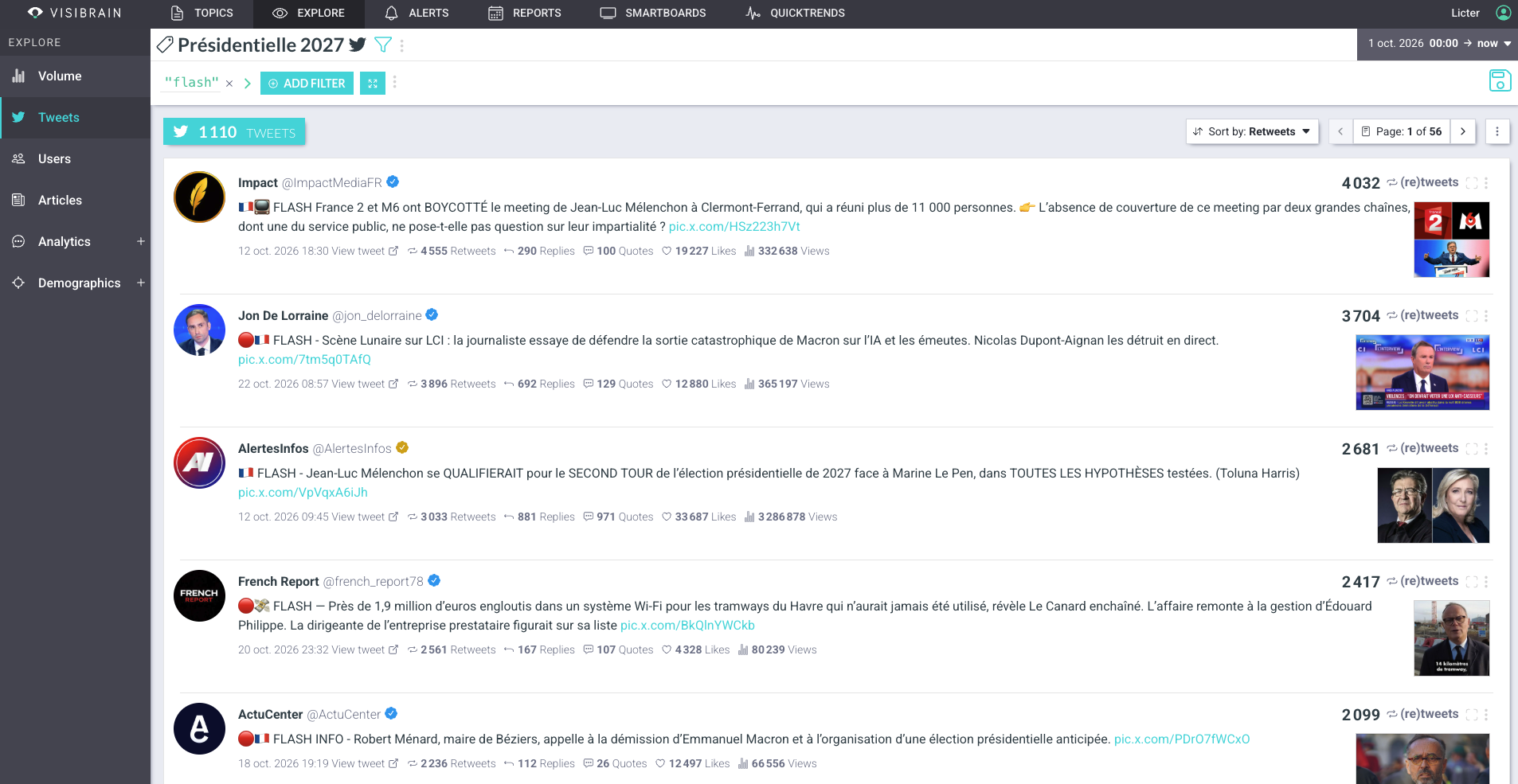1518x784 pixels.
Task: Click the Twitter bird icon after Présidentielle 2027
Action: (x=358, y=45)
